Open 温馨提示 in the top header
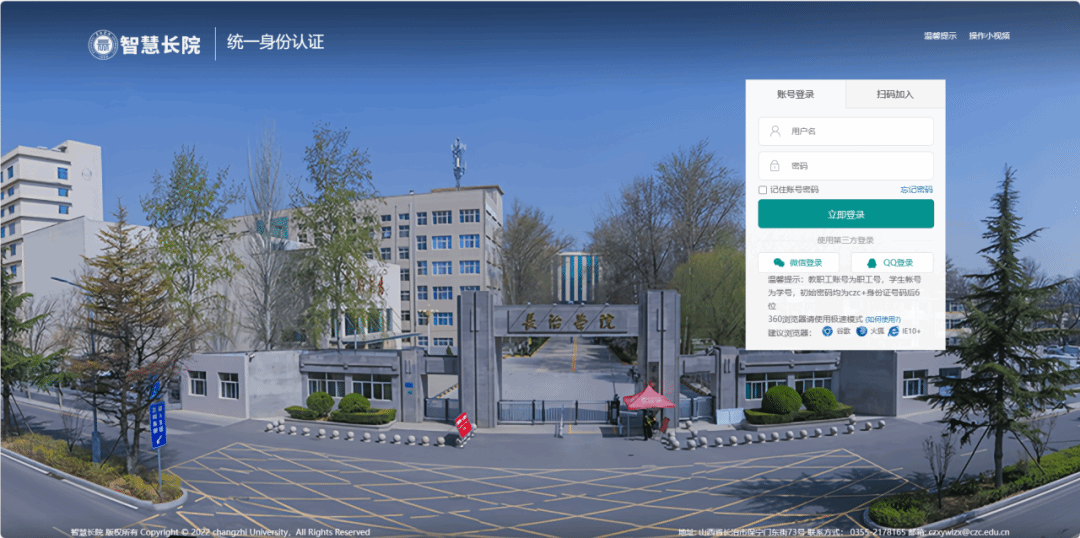This screenshot has height=538, width=1080. tap(940, 36)
